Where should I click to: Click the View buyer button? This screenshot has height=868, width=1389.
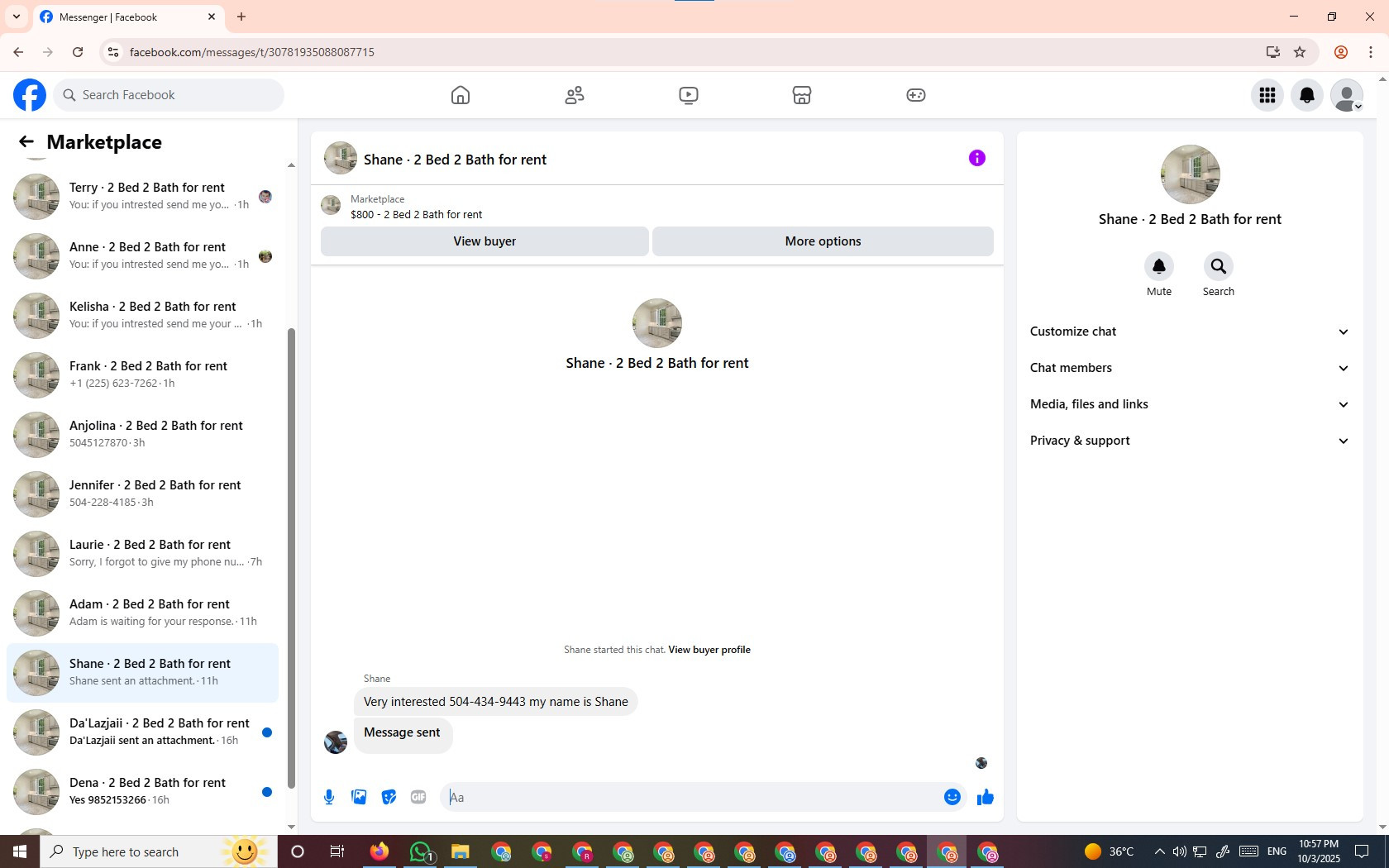(x=484, y=241)
